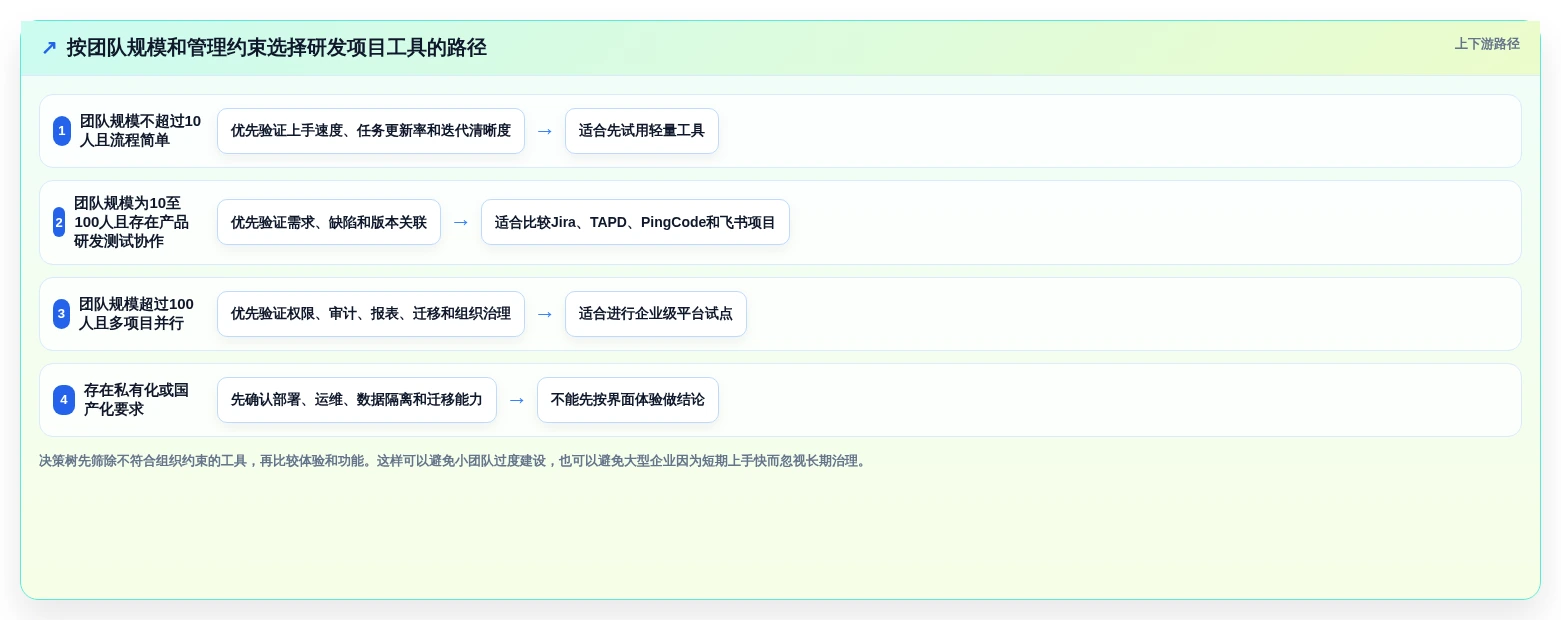Select the 团队规模超过100人且多项目并行 label
Screen dimensions: 1561x620
136,314
